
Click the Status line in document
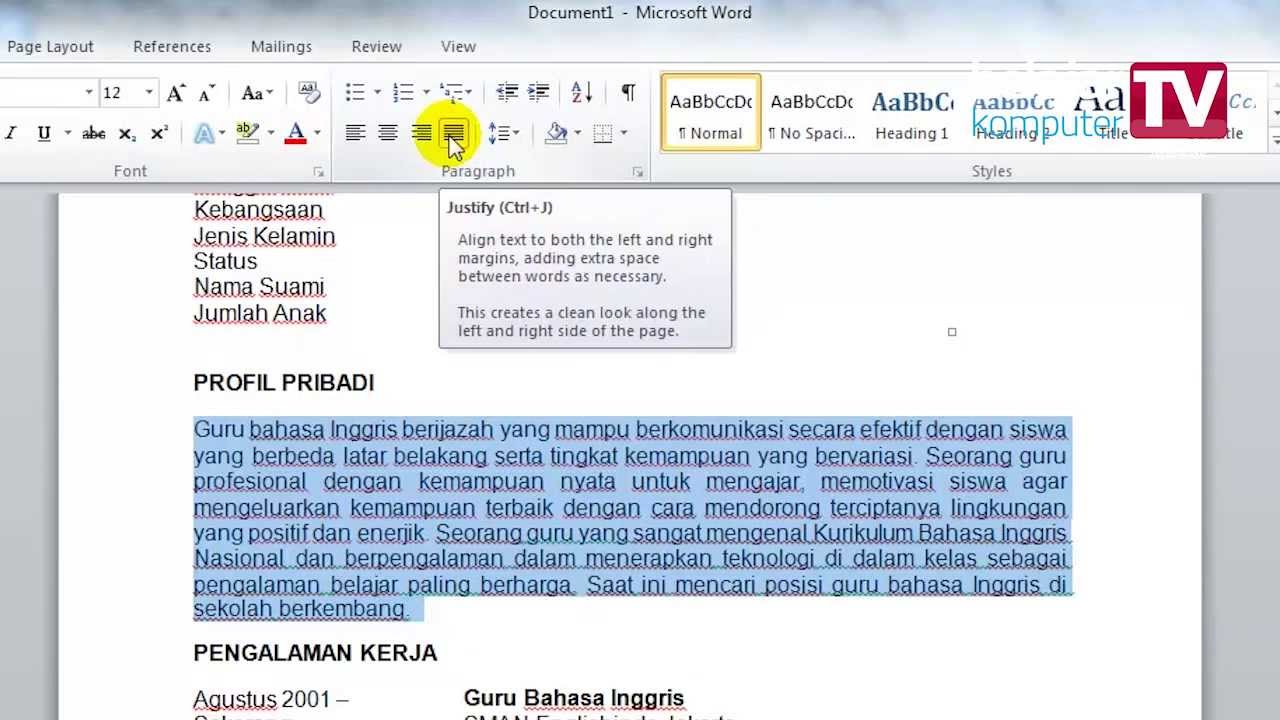pos(225,261)
